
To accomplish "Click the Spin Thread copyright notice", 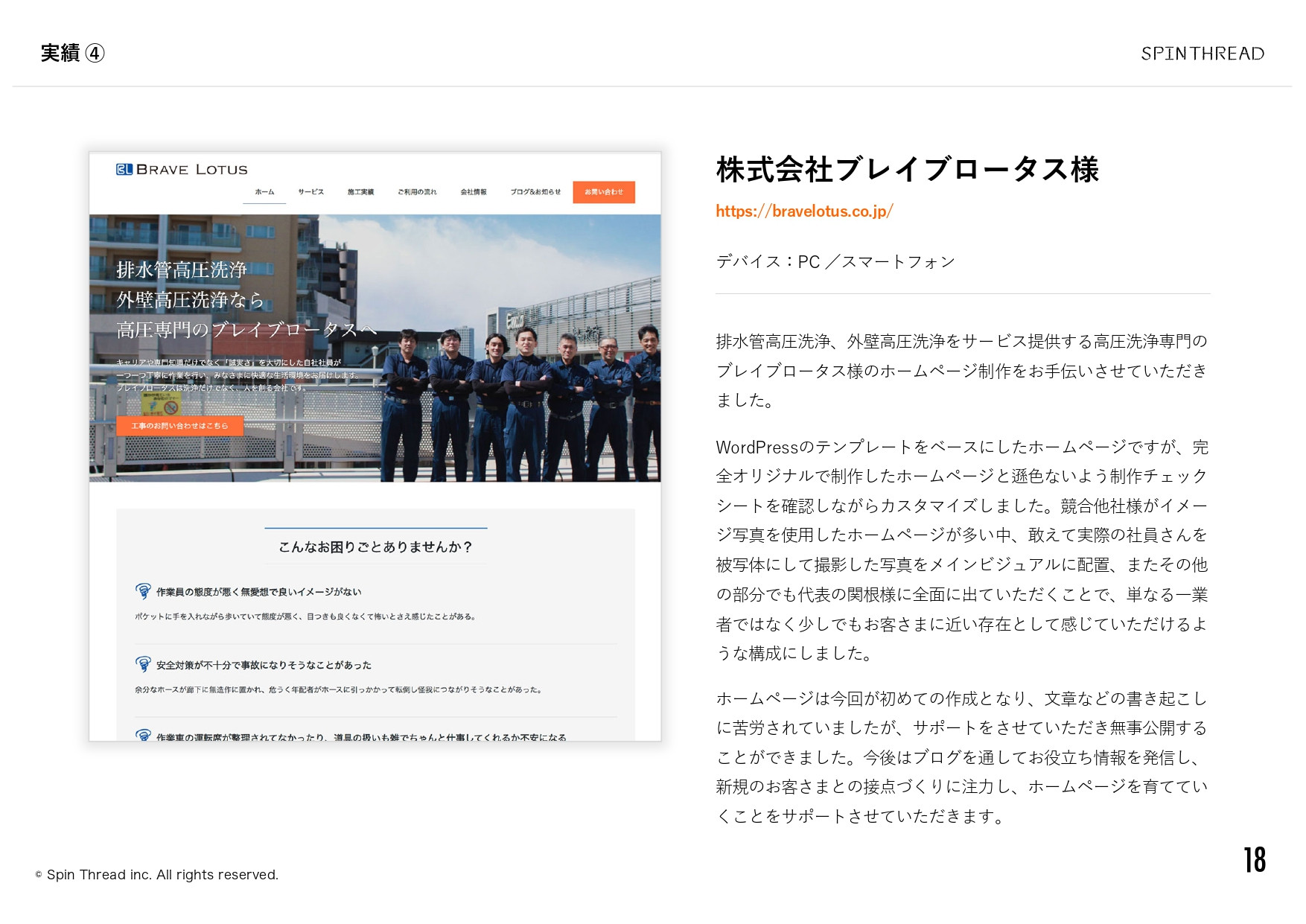I will tap(157, 875).
